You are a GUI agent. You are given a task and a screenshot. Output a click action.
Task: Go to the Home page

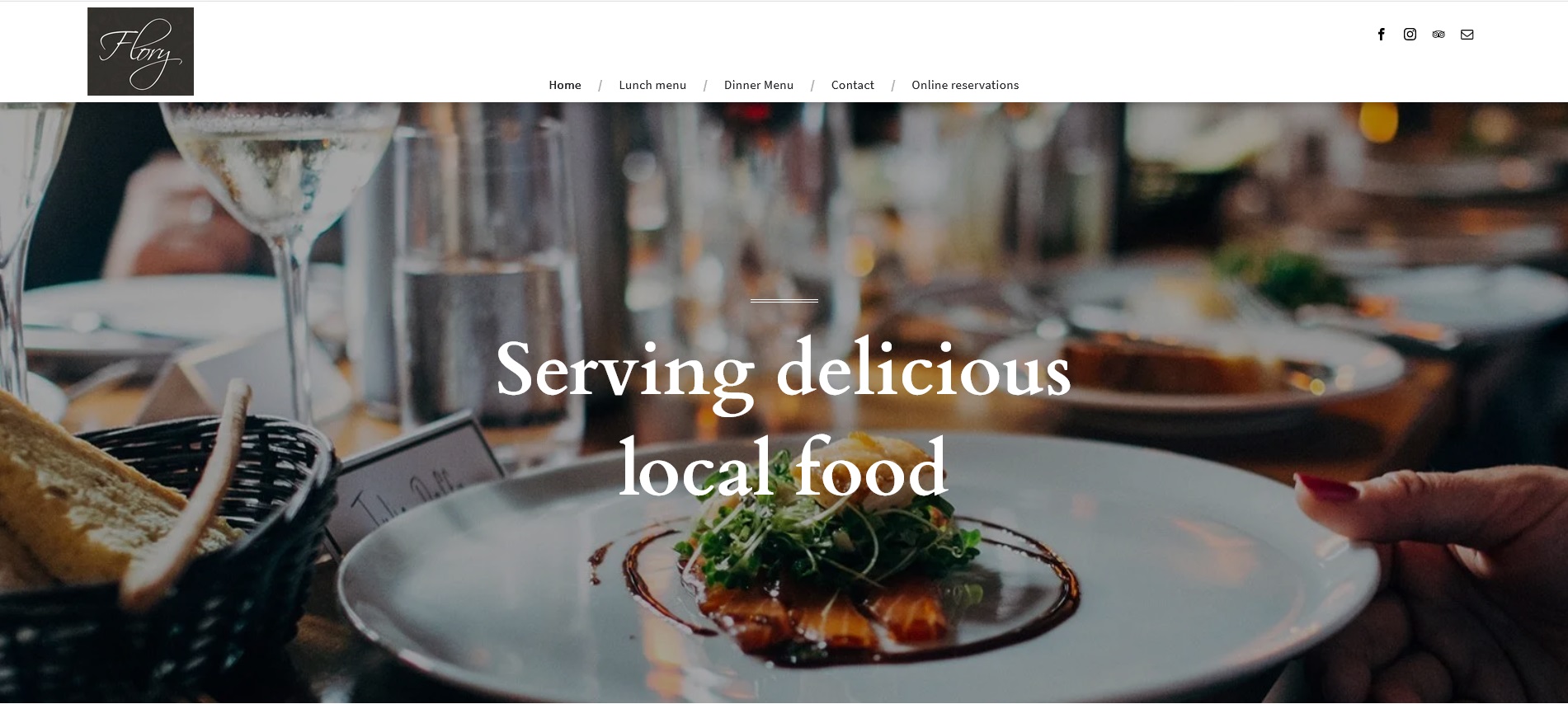565,85
